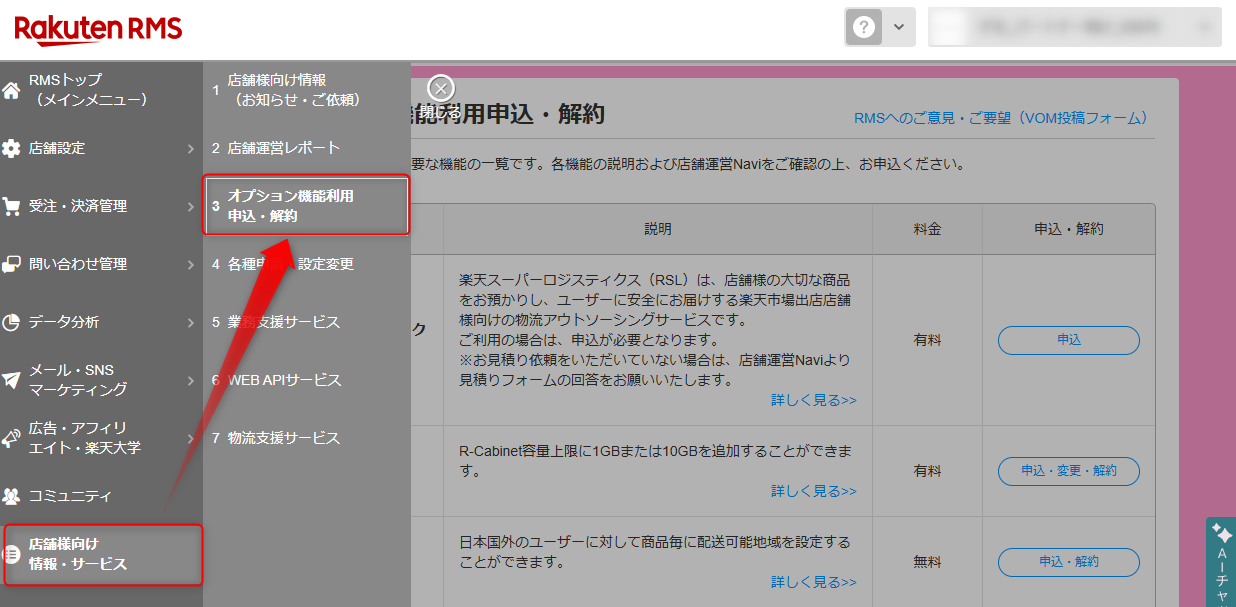1236x607 pixels.
Task: Click the cart icon for 受注・決済管理
Action: (x=11, y=206)
